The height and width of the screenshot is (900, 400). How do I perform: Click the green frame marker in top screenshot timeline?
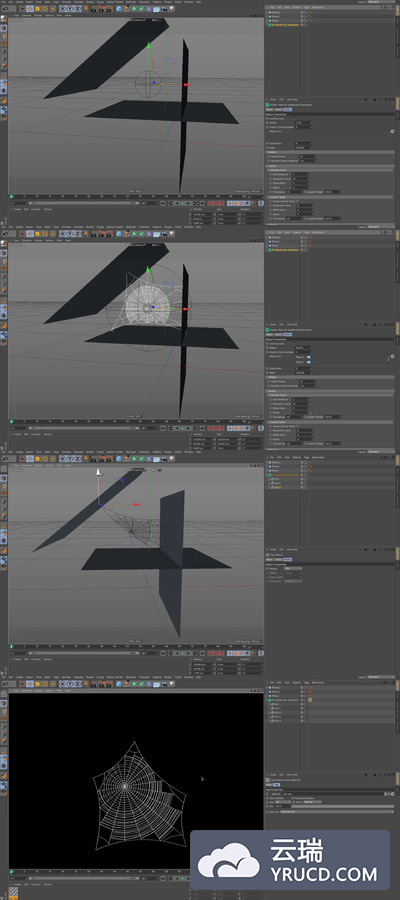click(x=11, y=197)
